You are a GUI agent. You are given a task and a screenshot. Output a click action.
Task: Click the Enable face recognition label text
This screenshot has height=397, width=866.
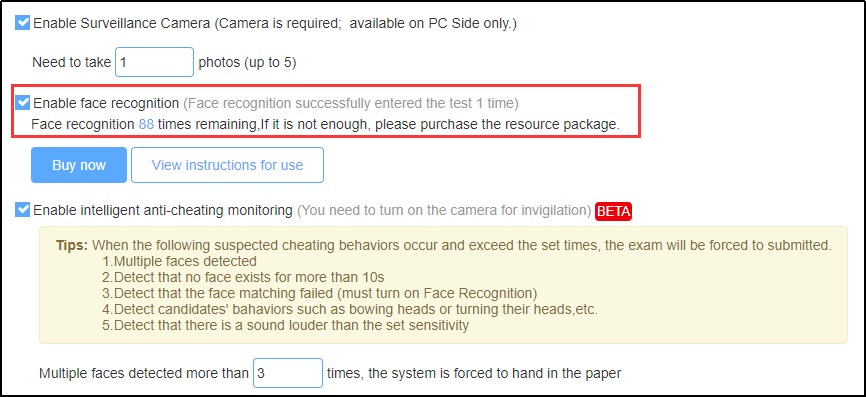coord(106,103)
